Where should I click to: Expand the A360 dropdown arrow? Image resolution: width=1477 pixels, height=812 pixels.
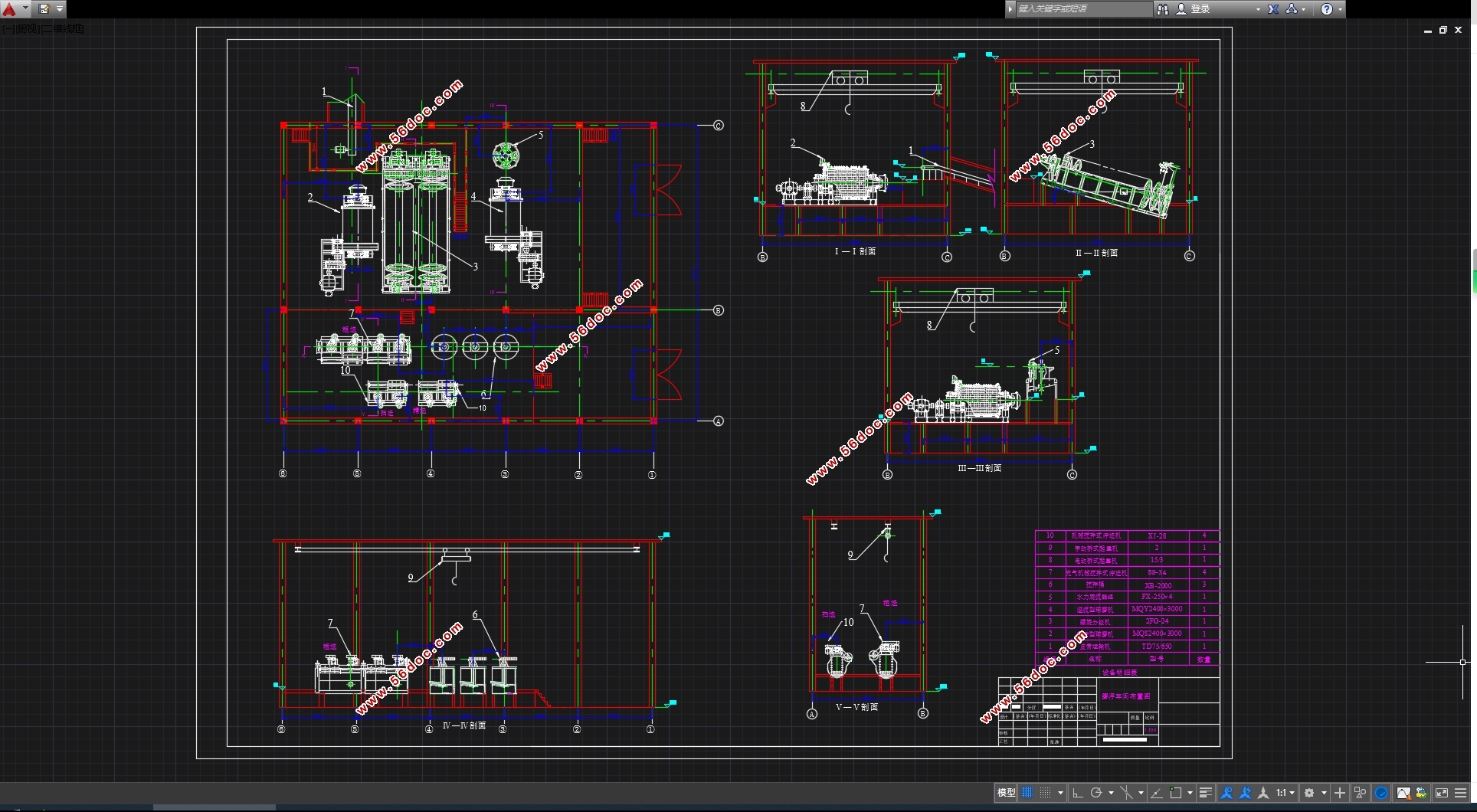point(1304,9)
